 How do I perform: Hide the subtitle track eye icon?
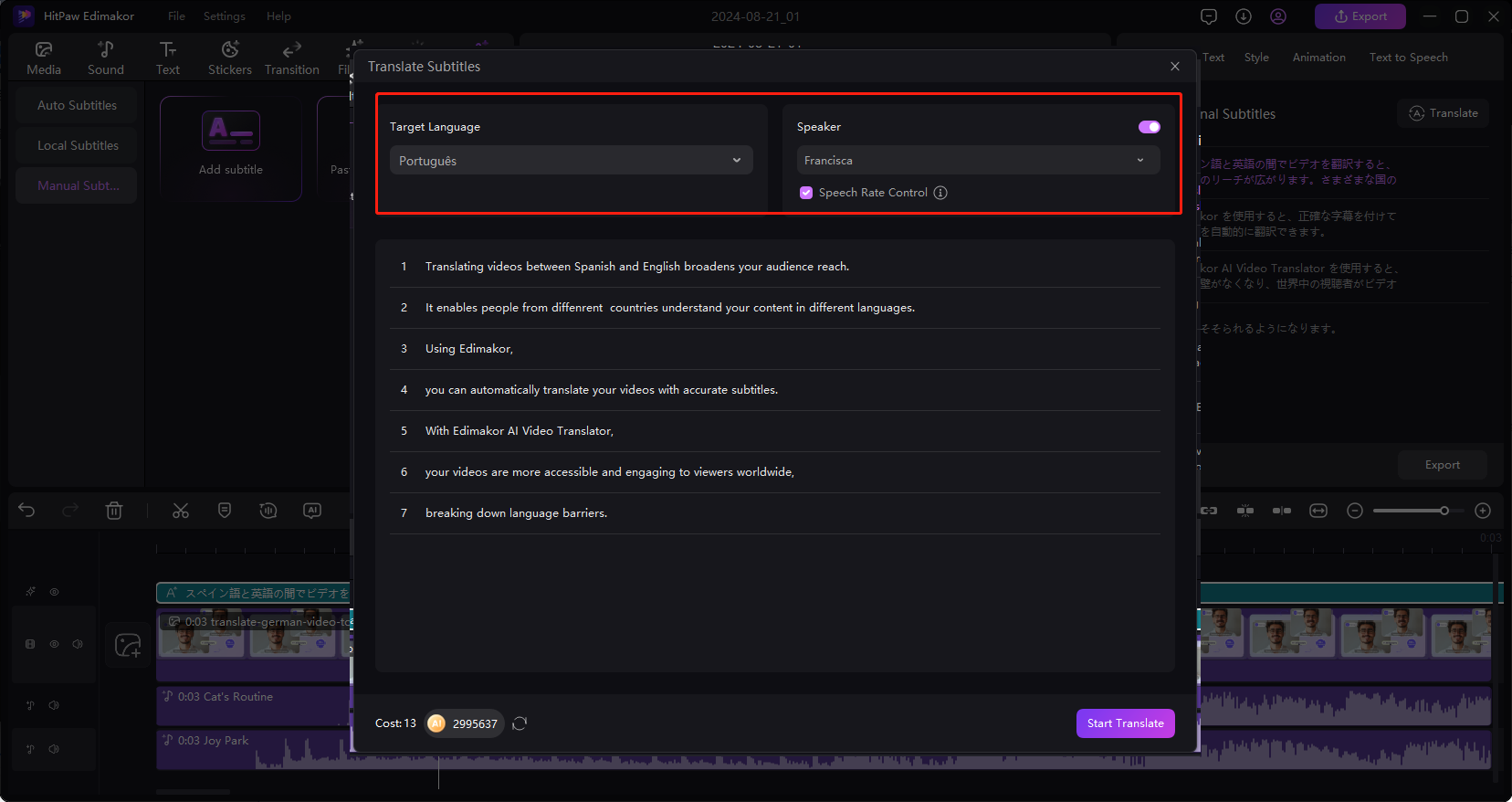click(x=54, y=592)
